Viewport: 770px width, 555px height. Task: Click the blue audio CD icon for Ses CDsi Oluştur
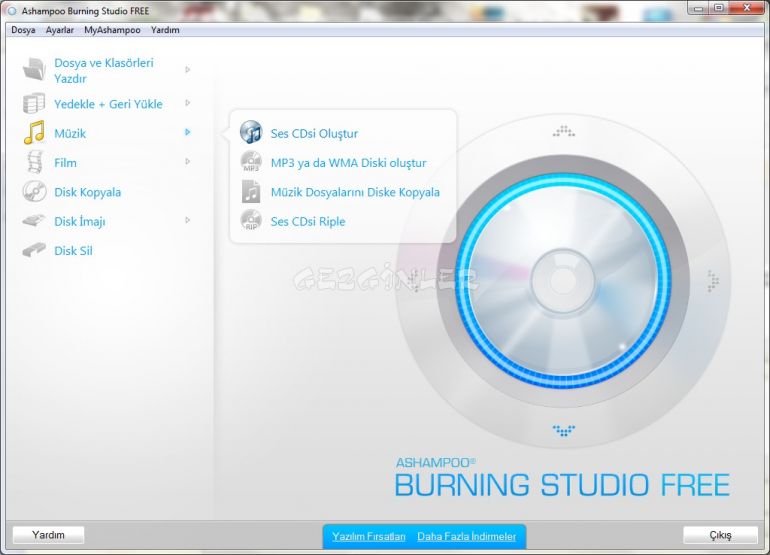[251, 132]
